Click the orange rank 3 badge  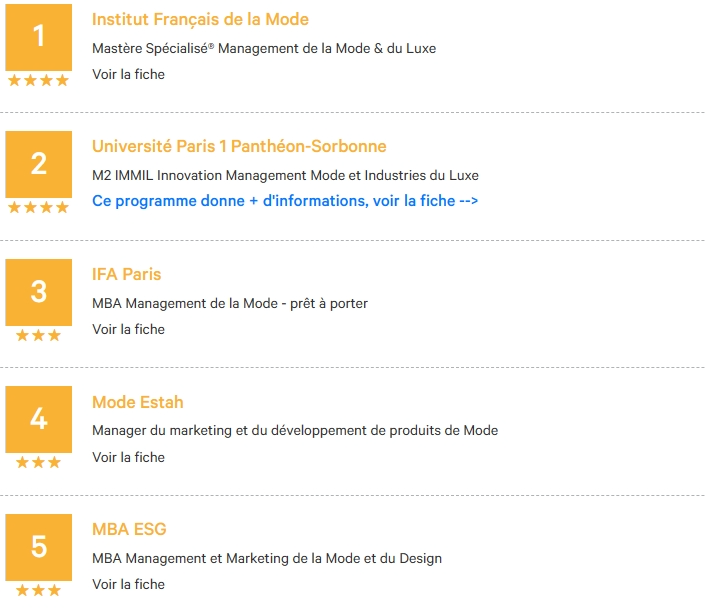[39, 292]
